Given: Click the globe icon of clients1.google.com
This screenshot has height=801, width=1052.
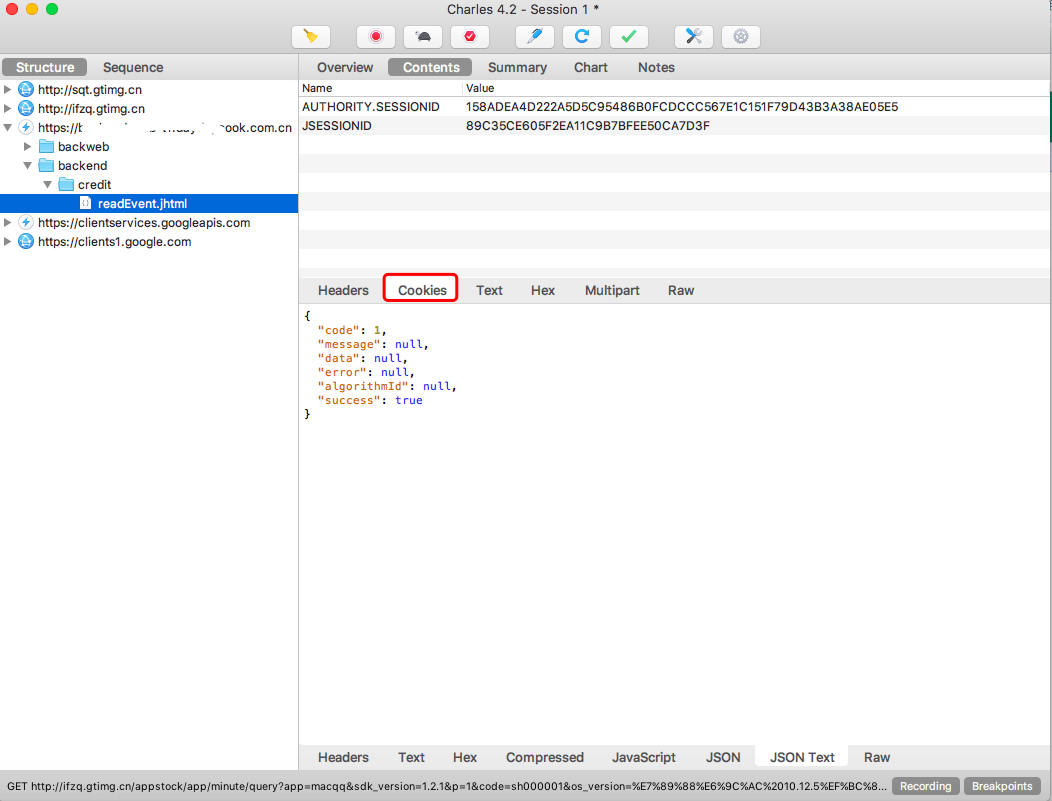Looking at the screenshot, I should click(x=25, y=242).
